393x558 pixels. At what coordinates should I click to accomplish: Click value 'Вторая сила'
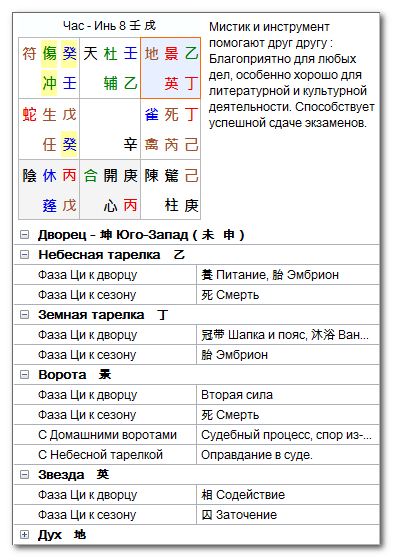coord(237,395)
